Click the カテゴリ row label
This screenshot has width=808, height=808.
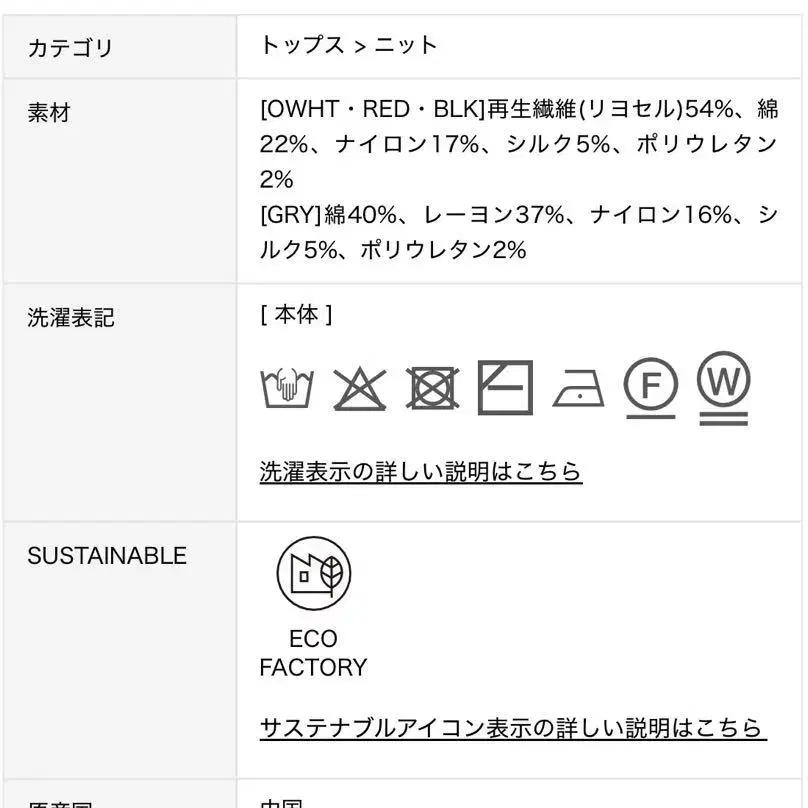pyautogui.click(x=70, y=47)
